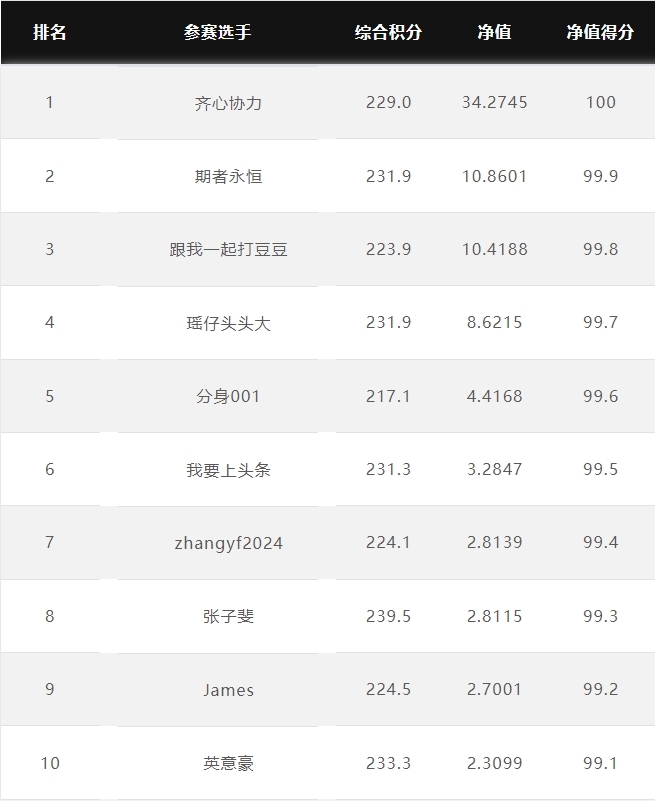Click the 净值得分 column header
The height and width of the screenshot is (801, 655).
point(600,32)
